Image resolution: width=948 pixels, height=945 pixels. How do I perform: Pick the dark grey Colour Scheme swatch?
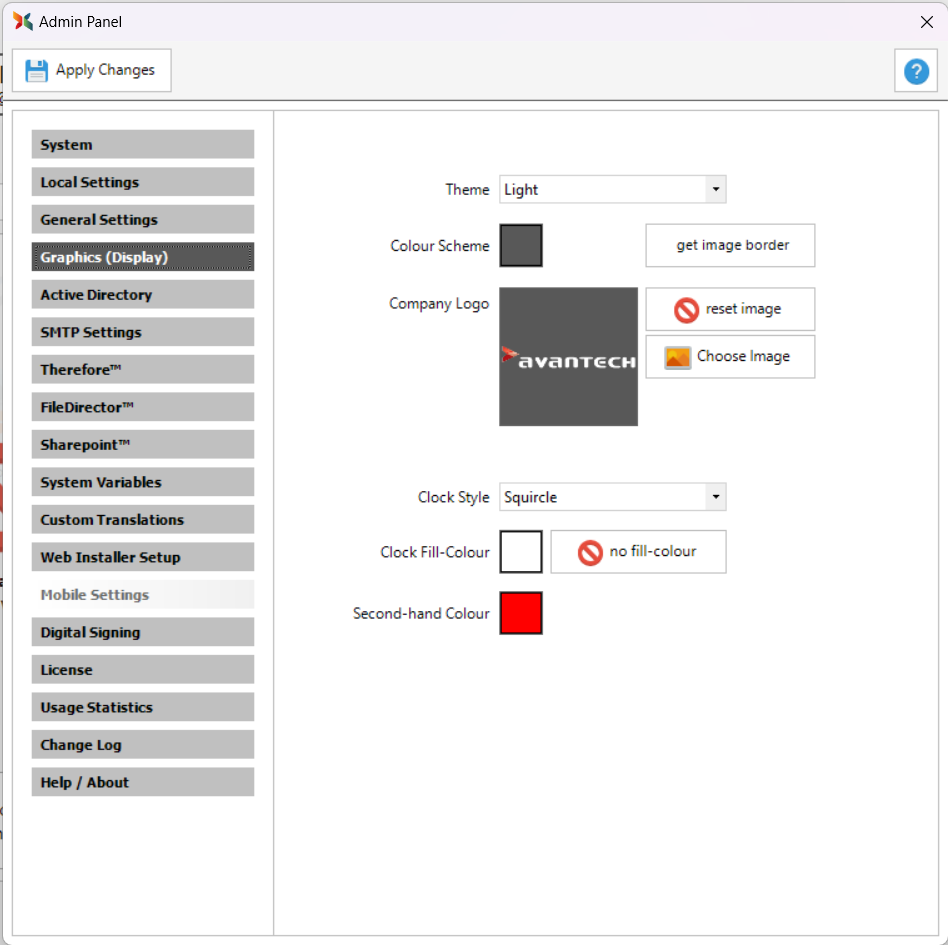(x=521, y=246)
